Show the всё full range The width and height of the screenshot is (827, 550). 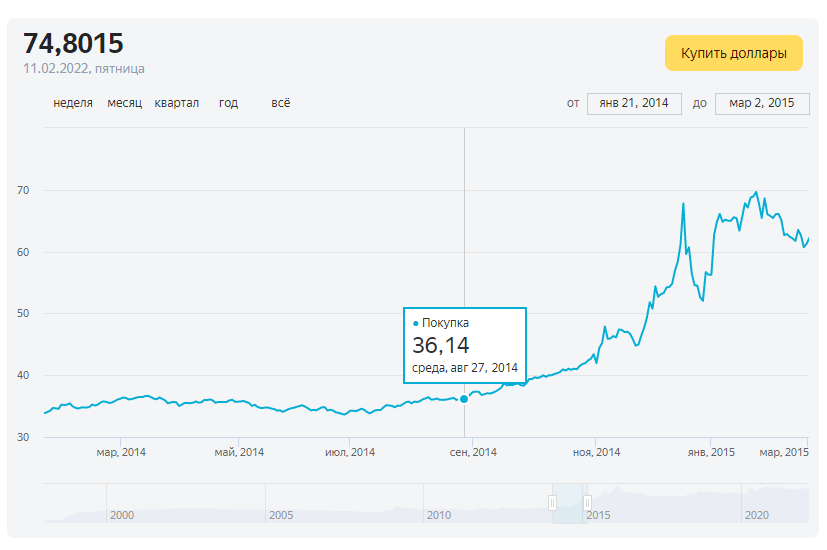pos(281,103)
